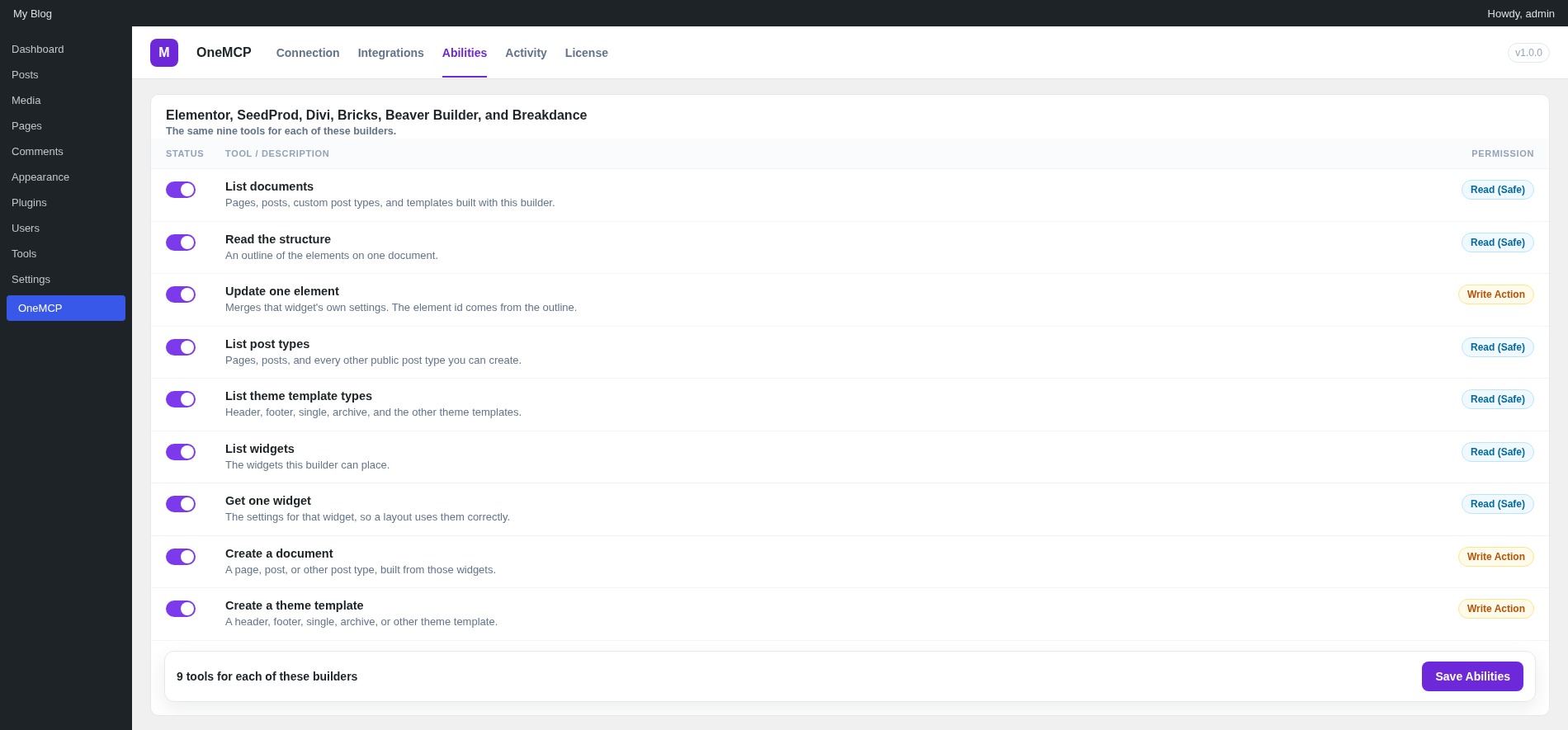Viewport: 1568px width, 730px height.
Task: Switch to the Integrations tab
Action: click(391, 53)
